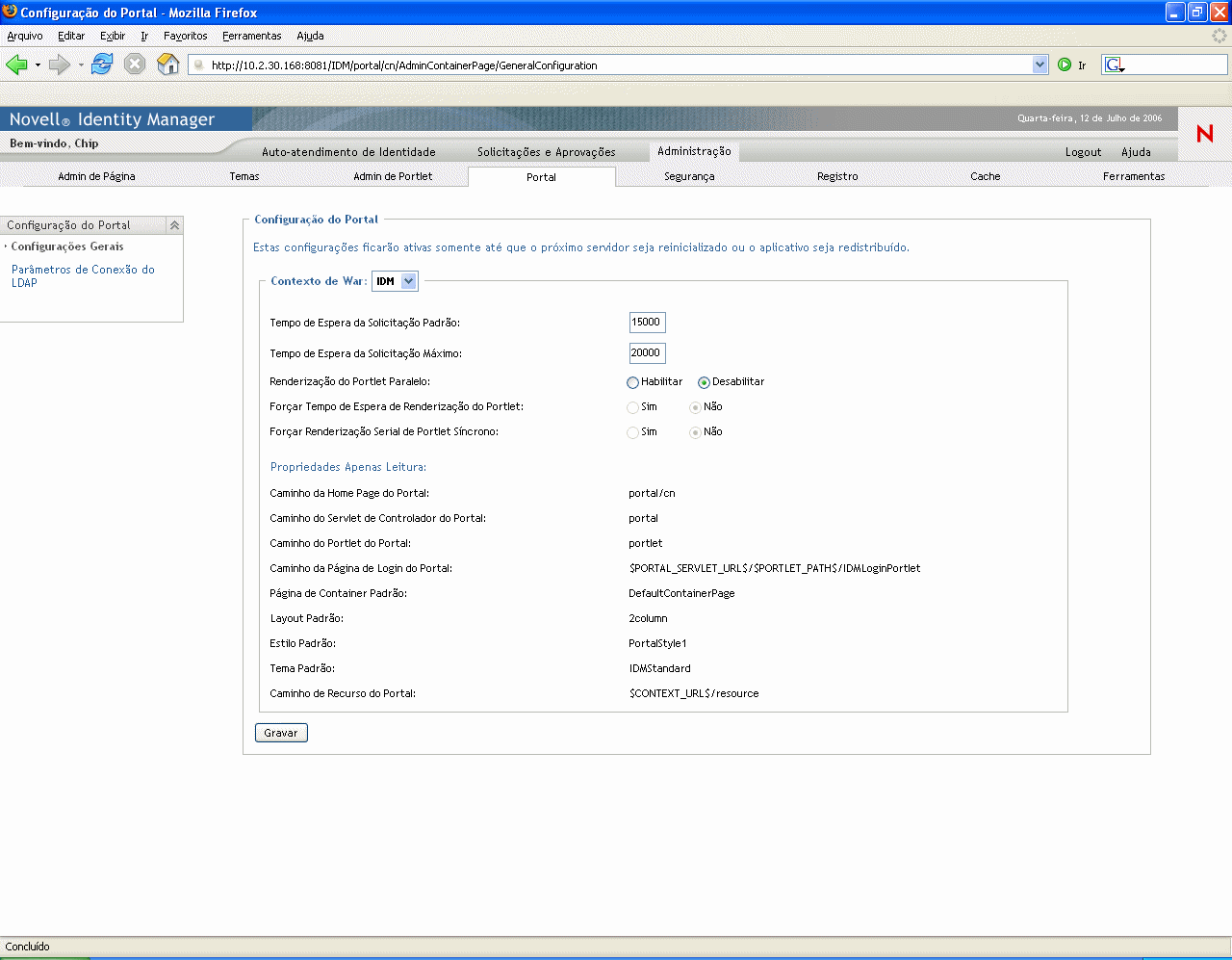Open the Forward button history dropdown arrow
1232x960 pixels.
[81, 65]
